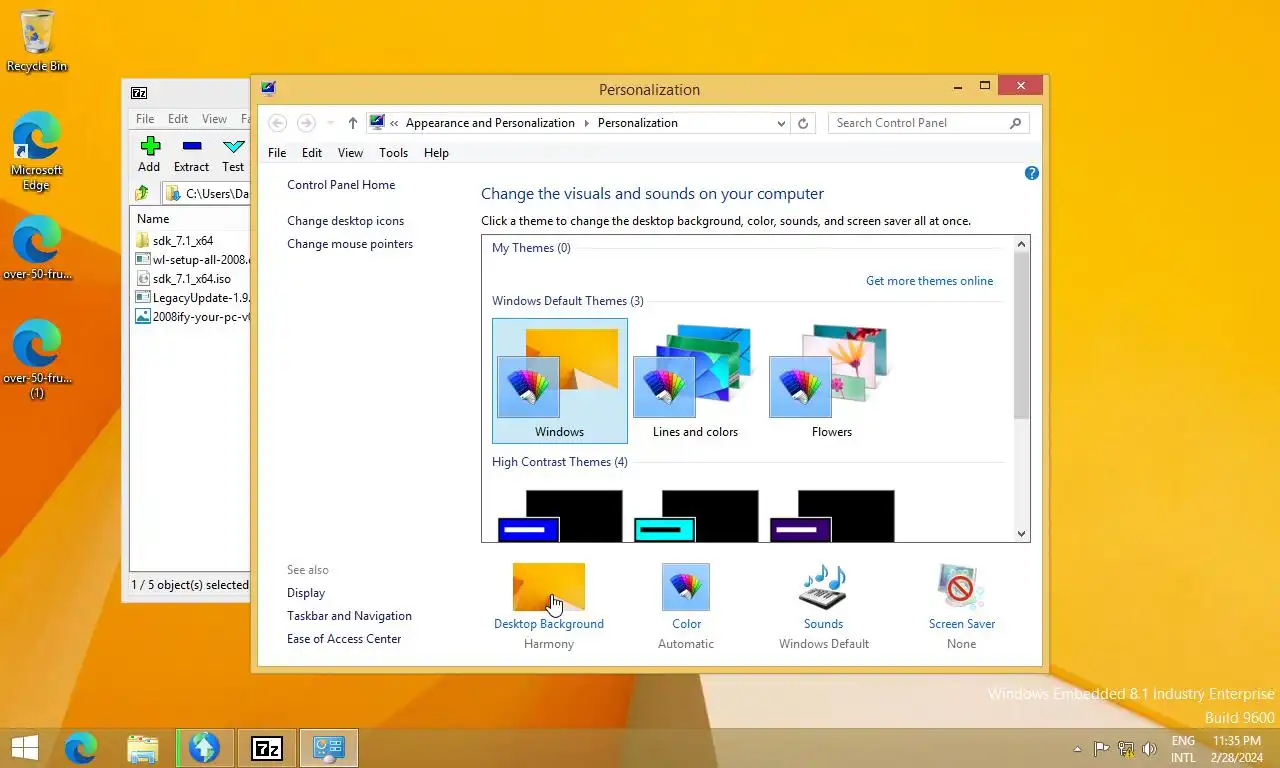Open Color settings icon

coord(686,587)
